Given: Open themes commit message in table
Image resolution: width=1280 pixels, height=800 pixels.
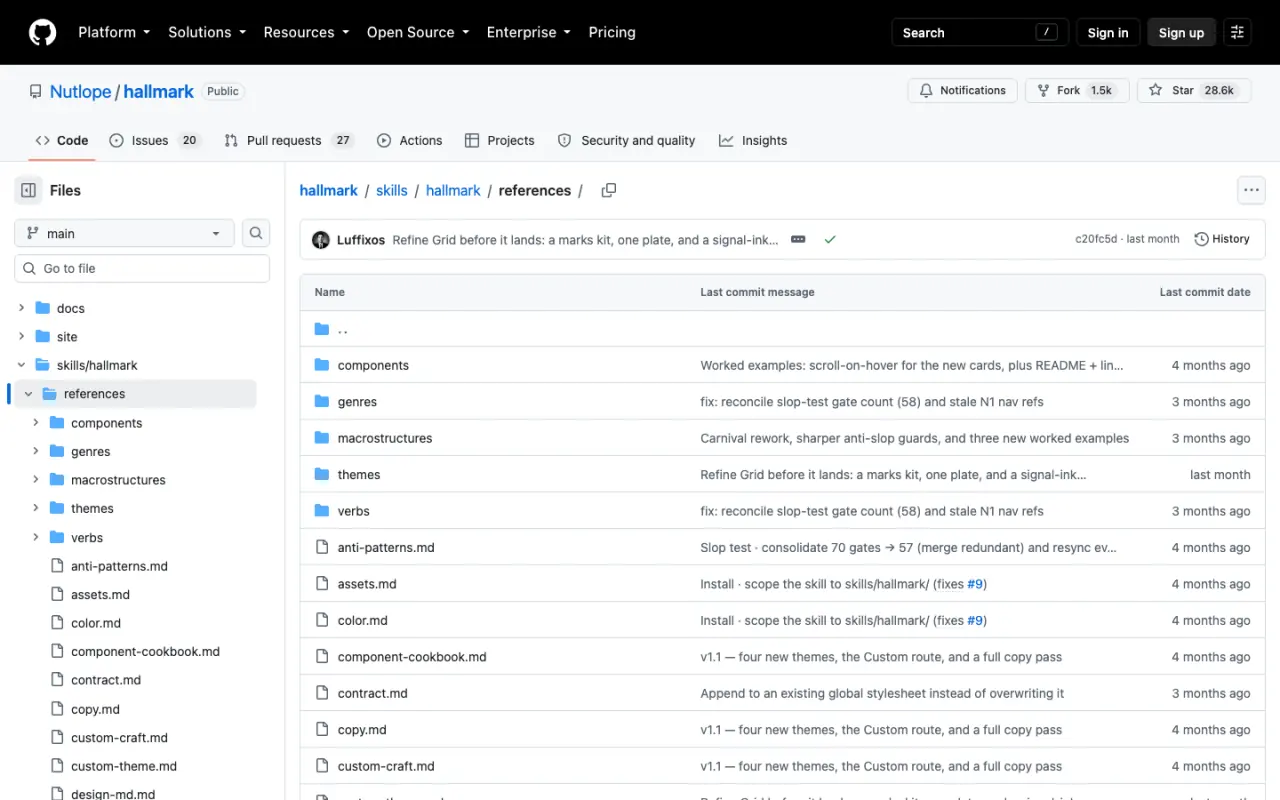Looking at the screenshot, I should pyautogui.click(x=893, y=475).
